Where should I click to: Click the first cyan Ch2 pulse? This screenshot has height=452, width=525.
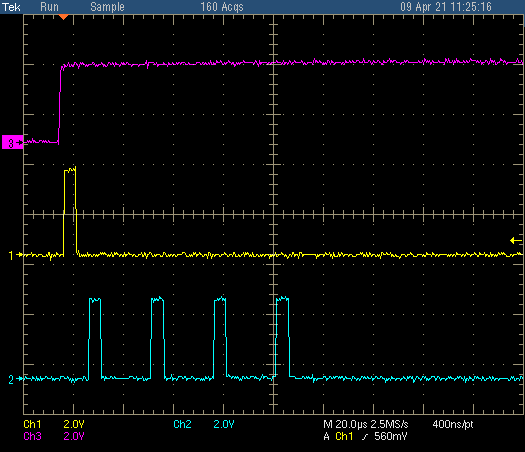95,338
